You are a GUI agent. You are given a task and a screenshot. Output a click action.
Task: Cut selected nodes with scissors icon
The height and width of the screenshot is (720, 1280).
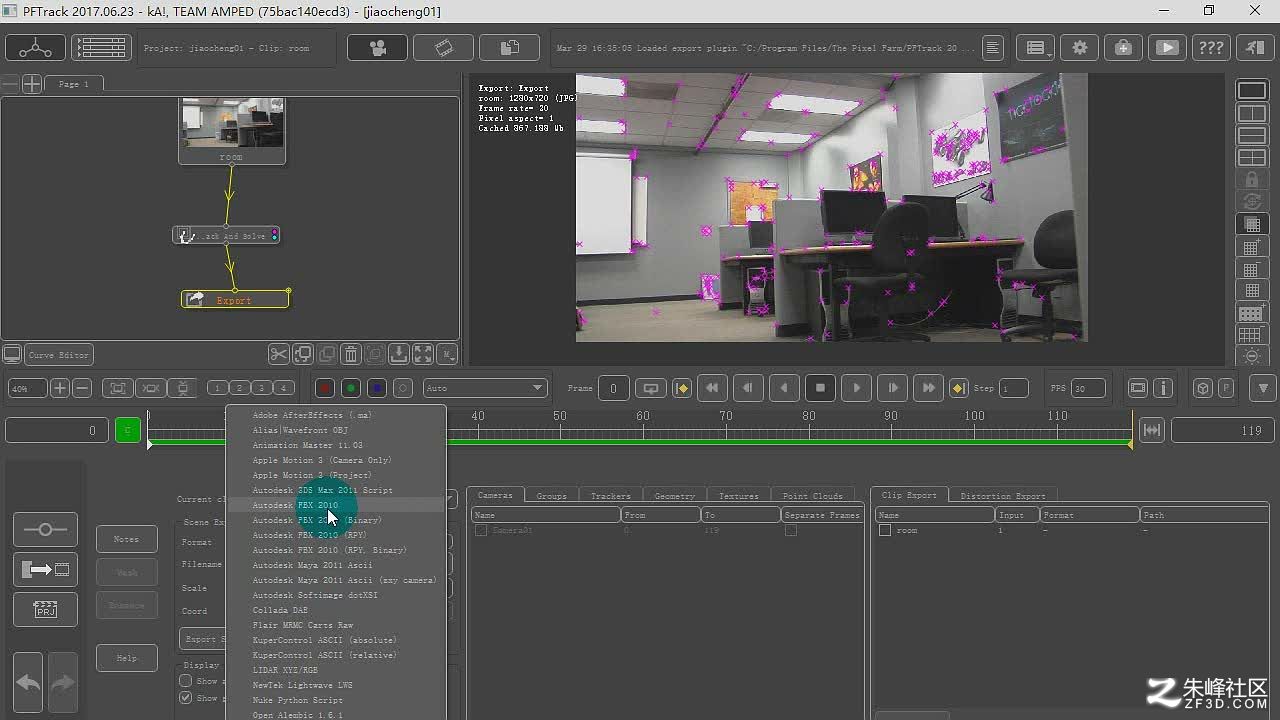[x=279, y=354]
